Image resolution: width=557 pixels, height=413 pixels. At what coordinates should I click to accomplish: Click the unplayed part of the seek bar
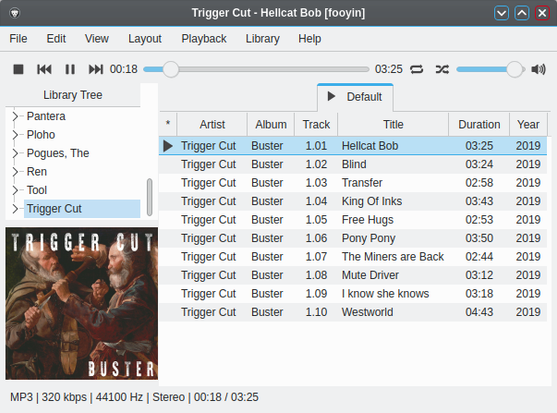click(274, 69)
